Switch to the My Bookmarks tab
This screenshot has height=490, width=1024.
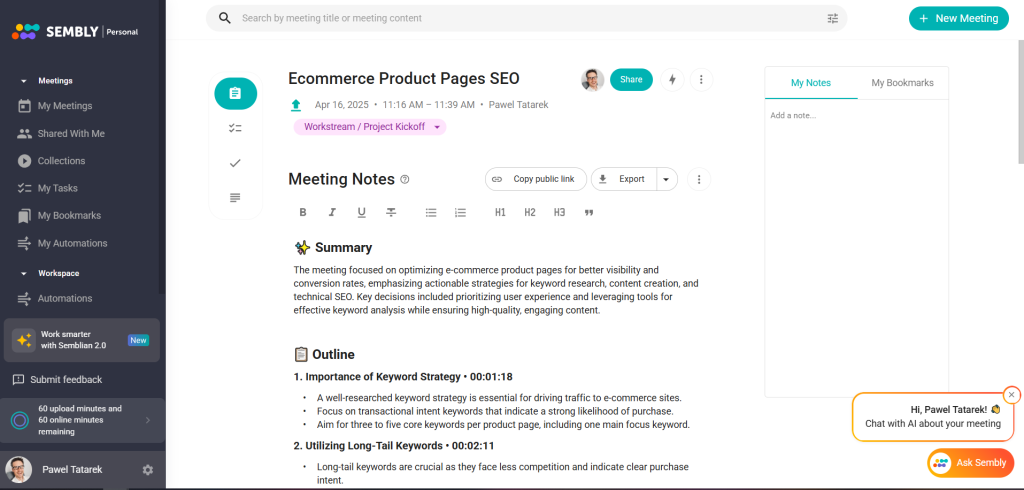click(903, 83)
